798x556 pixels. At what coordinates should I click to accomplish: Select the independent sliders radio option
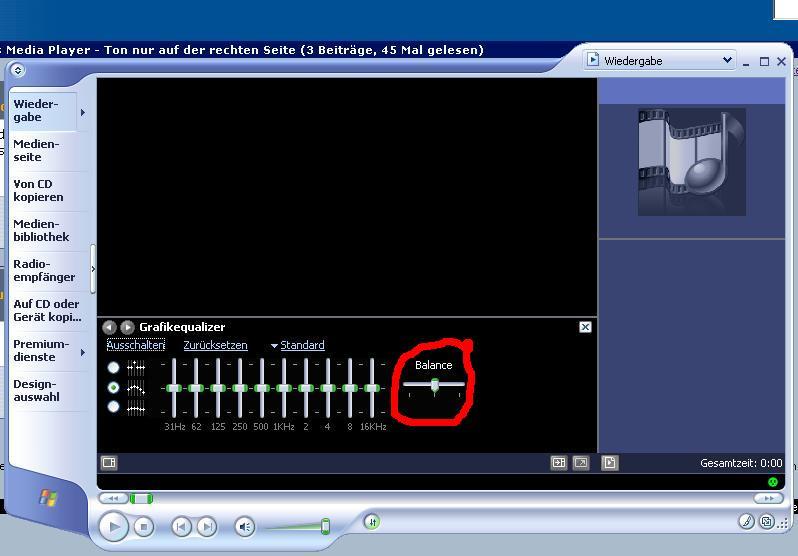click(x=113, y=367)
